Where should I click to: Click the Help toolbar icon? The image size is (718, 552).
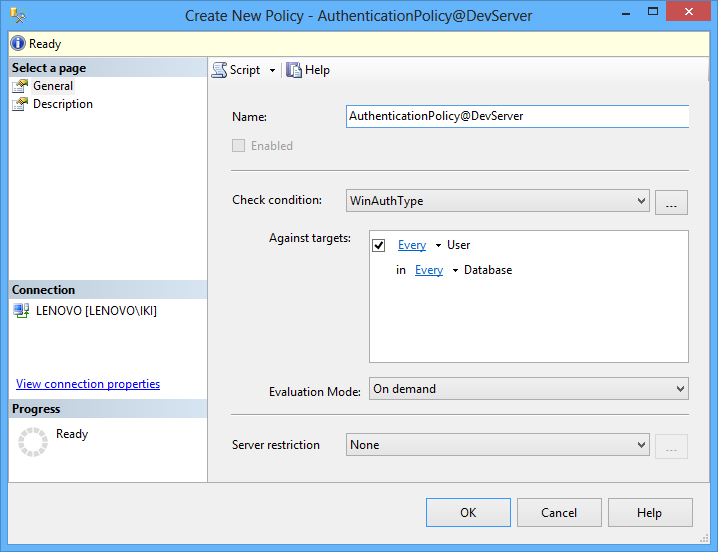click(294, 70)
